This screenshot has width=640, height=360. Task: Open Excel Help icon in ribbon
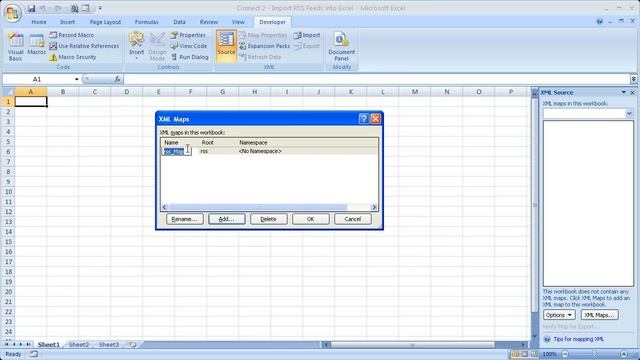(x=599, y=22)
